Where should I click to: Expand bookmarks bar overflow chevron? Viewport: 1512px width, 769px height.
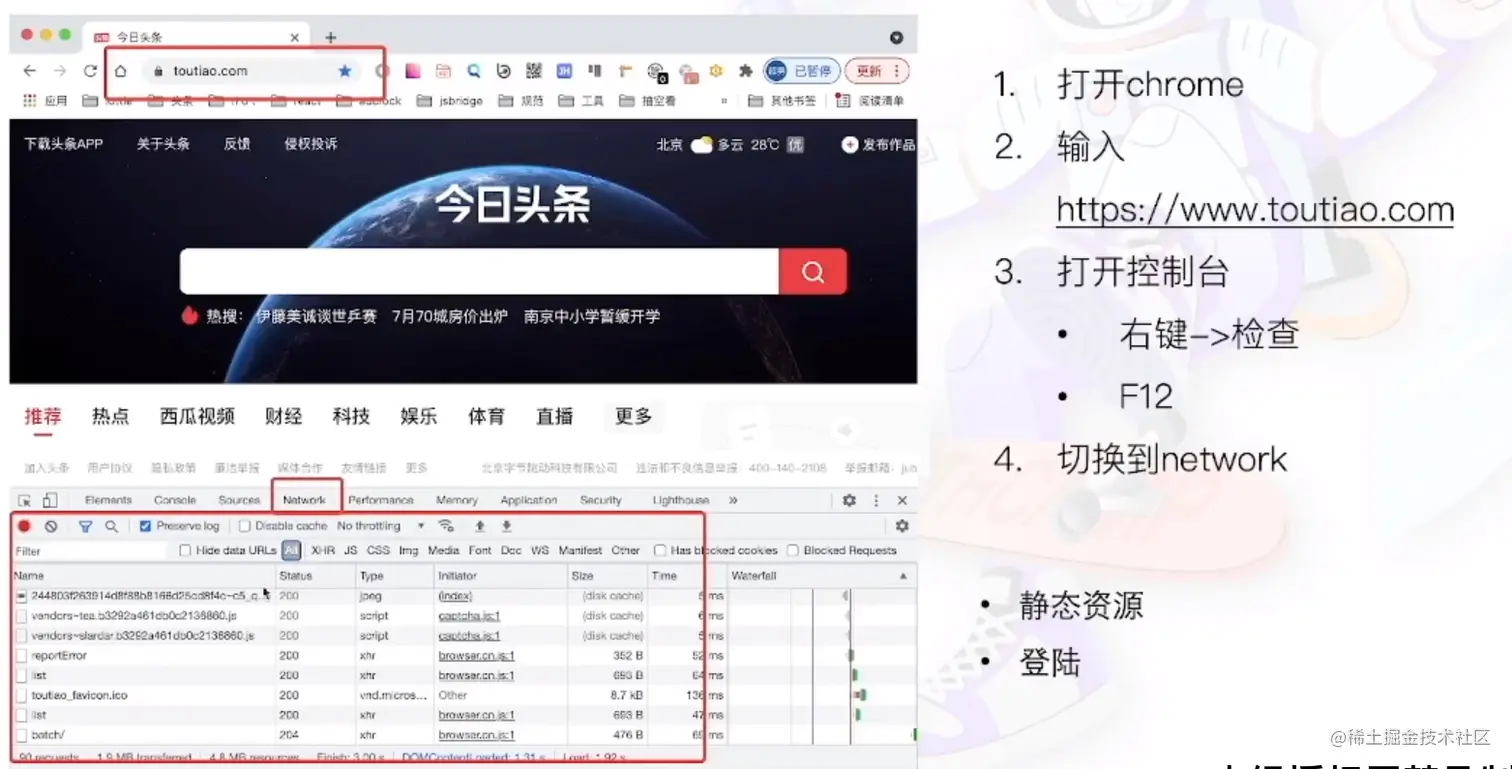point(724,100)
